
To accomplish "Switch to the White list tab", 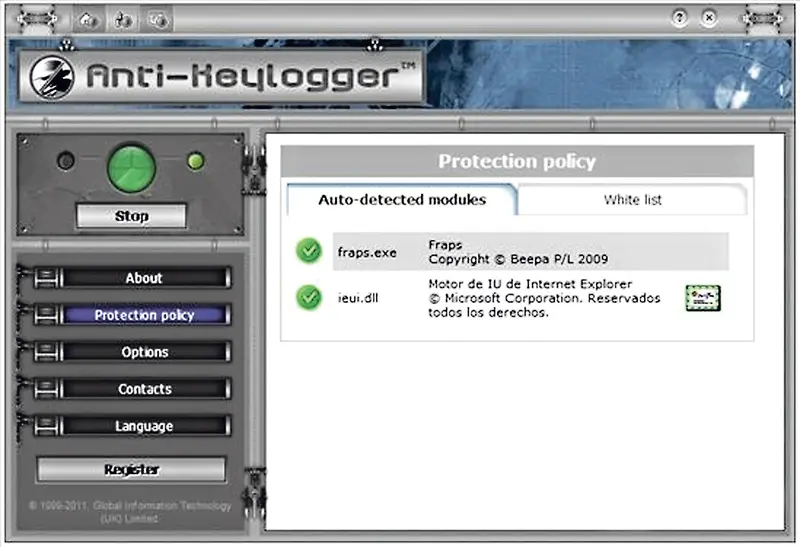I will [633, 200].
